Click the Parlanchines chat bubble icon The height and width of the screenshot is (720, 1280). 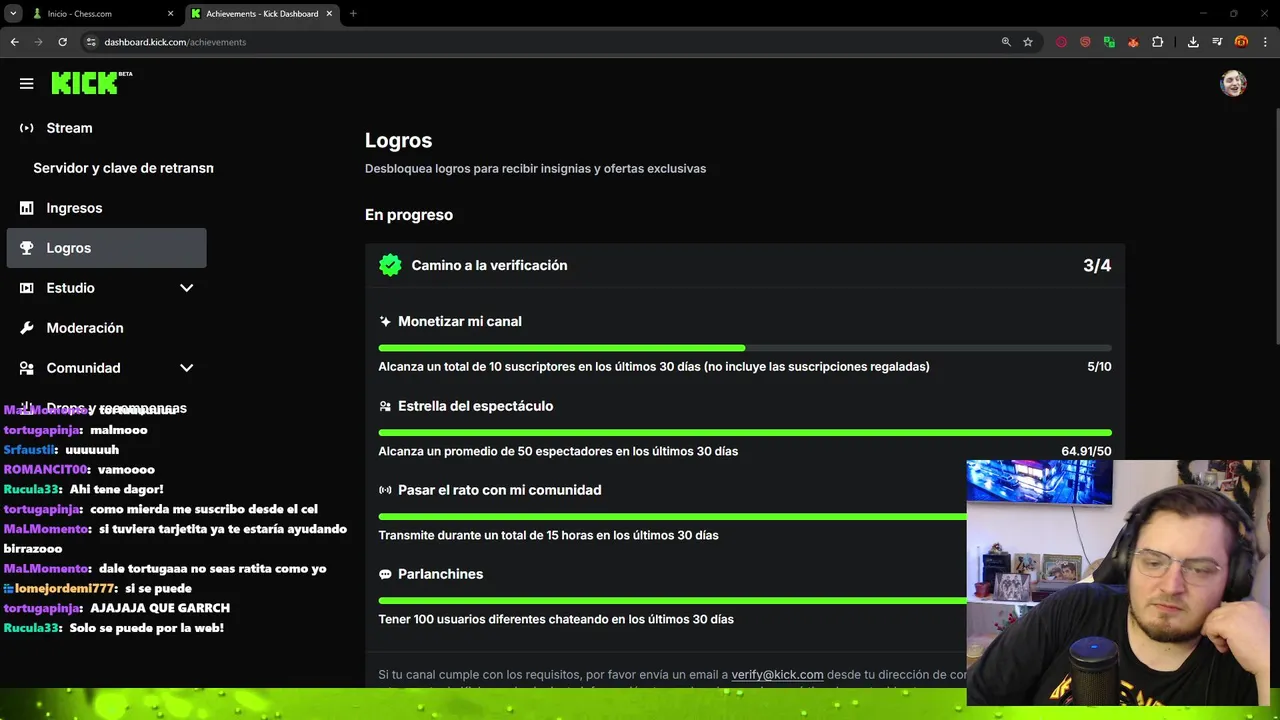tap(385, 574)
